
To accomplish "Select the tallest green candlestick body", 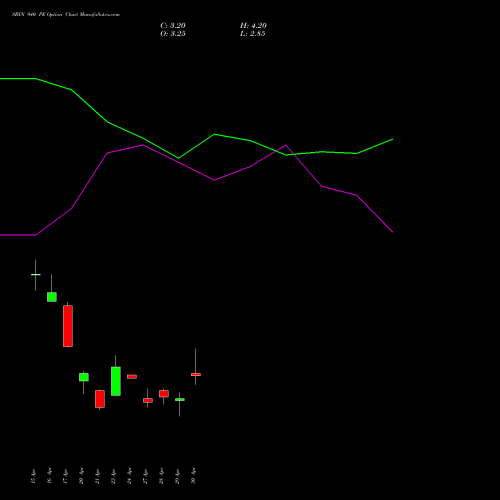I will tap(116, 381).
